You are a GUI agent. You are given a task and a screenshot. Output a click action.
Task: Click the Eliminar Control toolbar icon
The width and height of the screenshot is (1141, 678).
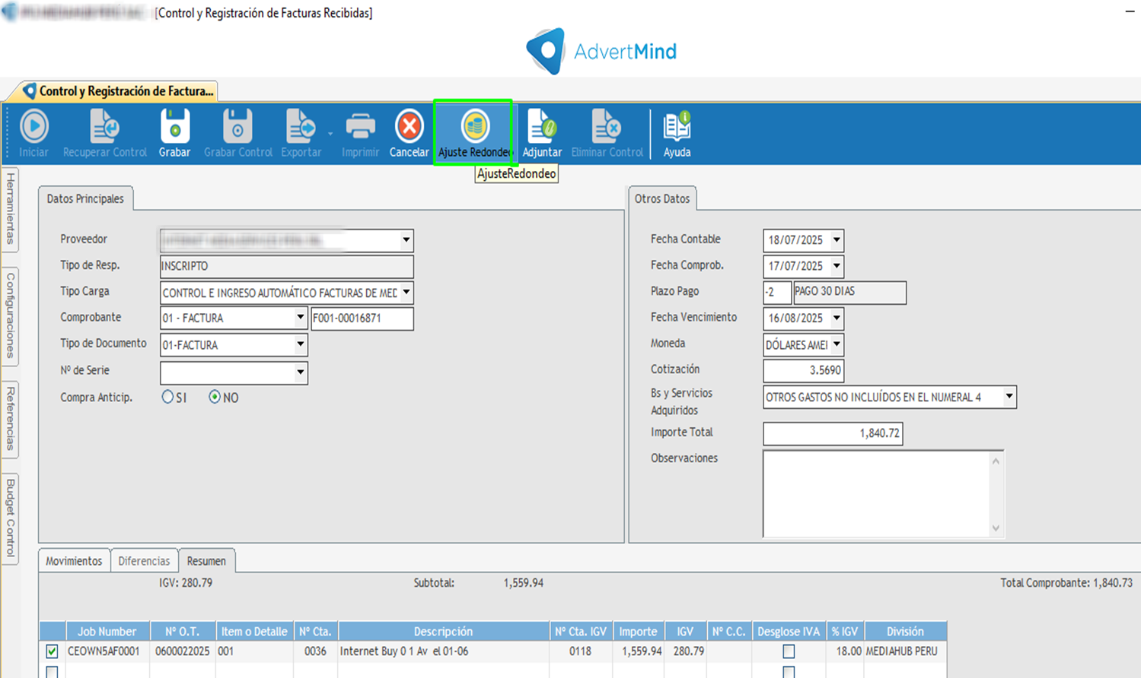[x=606, y=127]
